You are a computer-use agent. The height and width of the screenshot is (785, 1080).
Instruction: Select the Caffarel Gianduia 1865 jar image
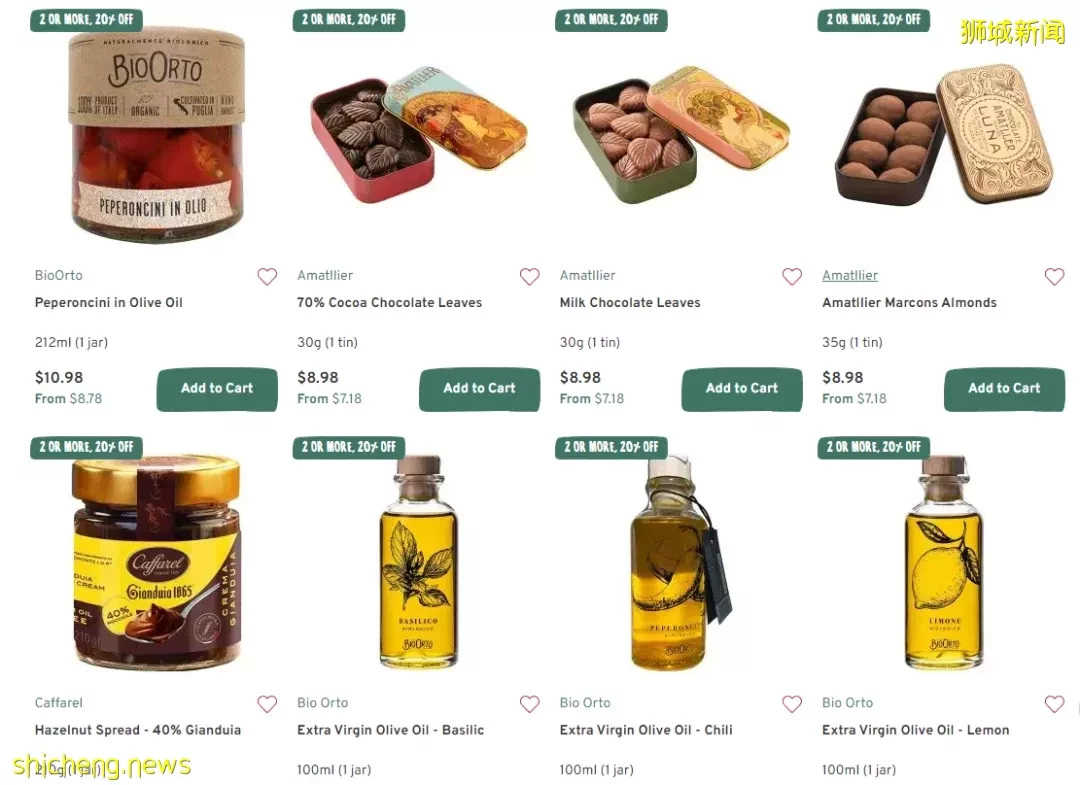(x=157, y=563)
